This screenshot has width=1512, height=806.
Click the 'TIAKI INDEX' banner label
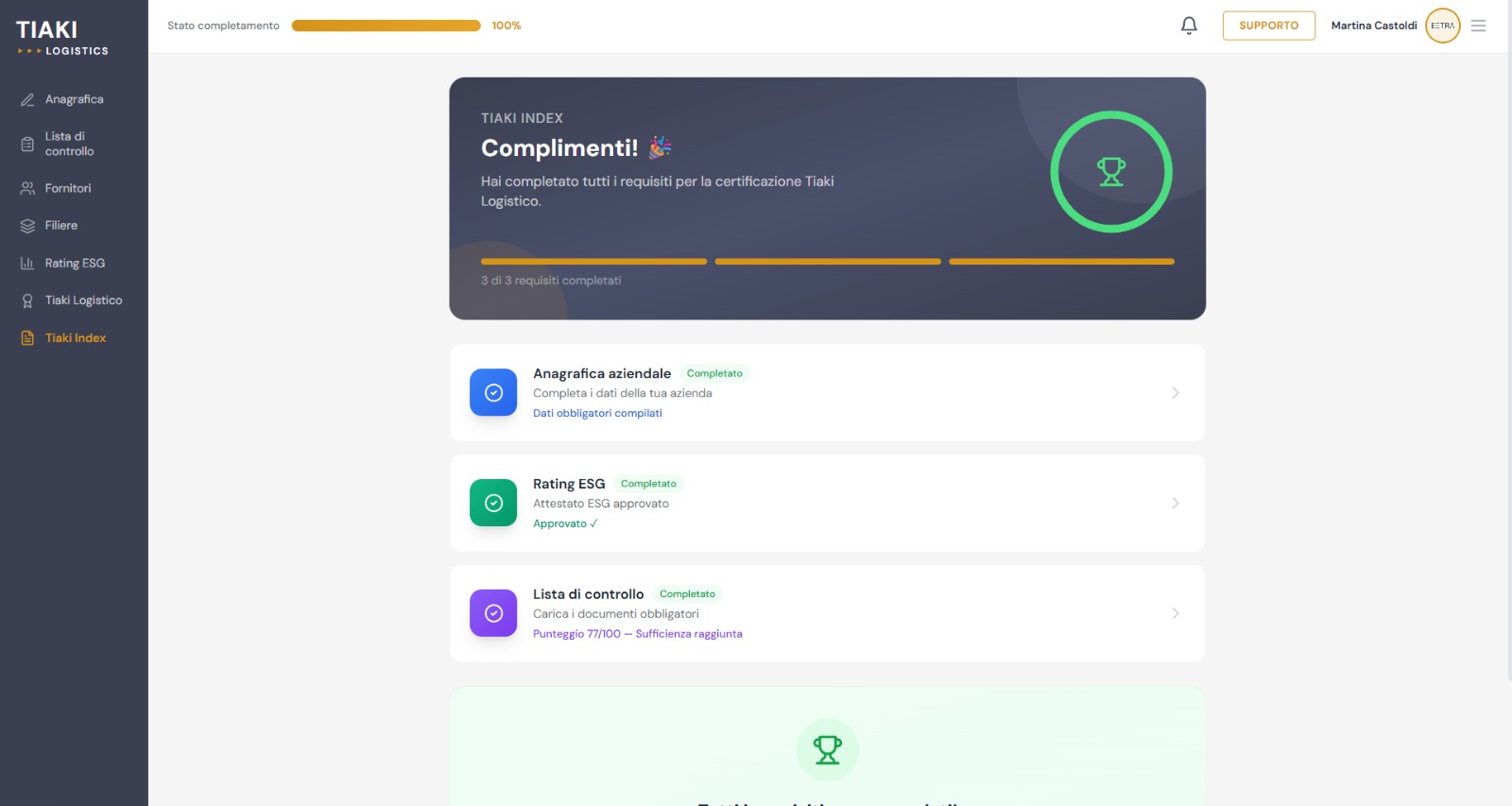[x=522, y=118]
